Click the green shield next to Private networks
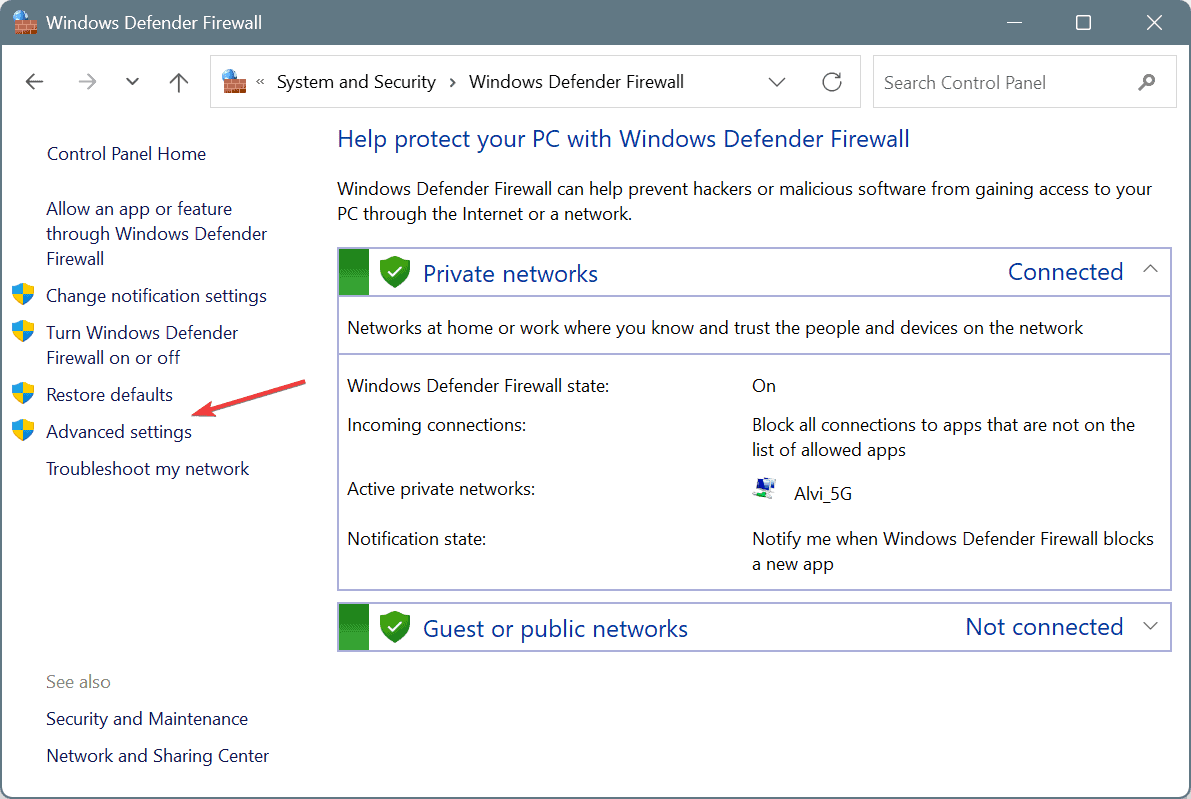 395,272
